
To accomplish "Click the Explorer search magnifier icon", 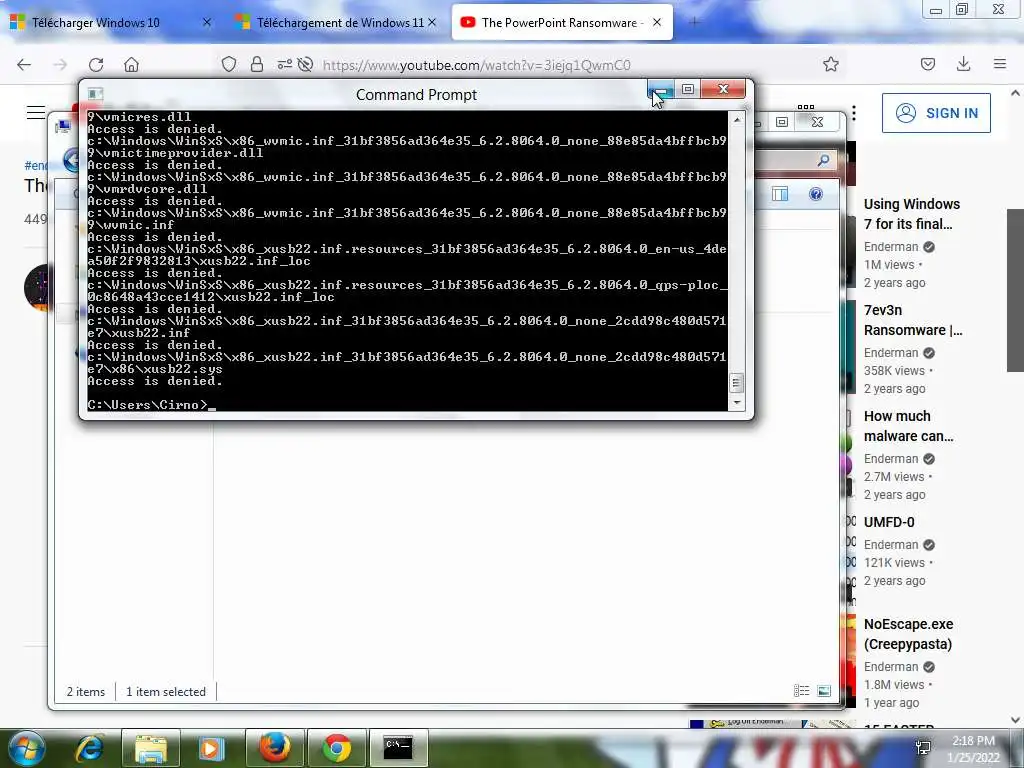I will [824, 160].
